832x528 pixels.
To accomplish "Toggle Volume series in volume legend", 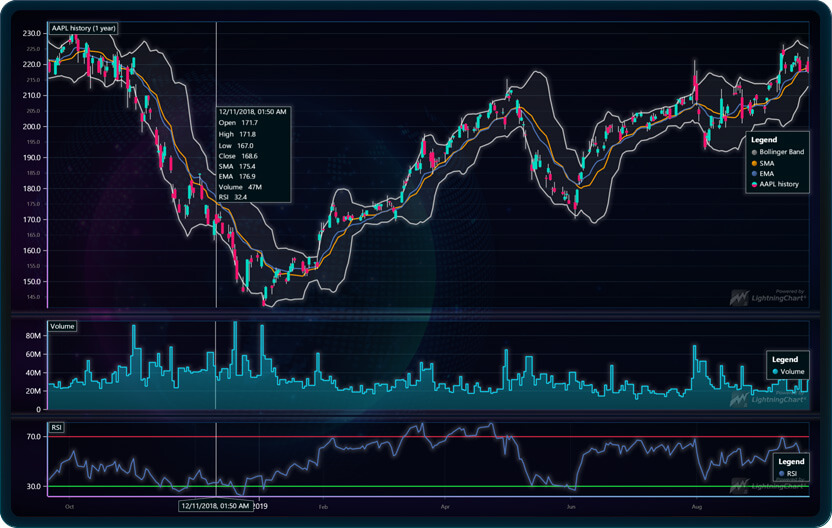I will click(x=788, y=371).
